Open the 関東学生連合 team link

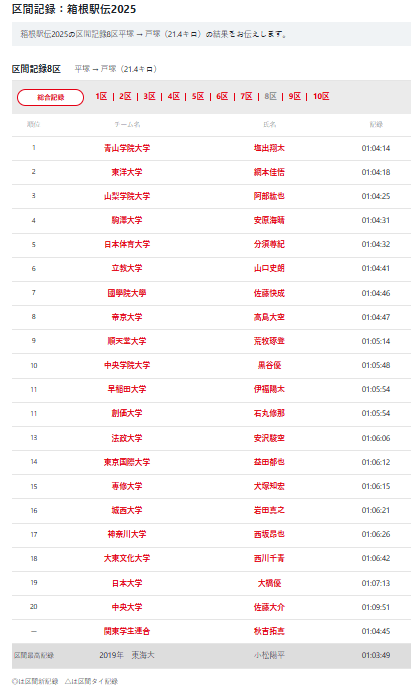(127, 631)
